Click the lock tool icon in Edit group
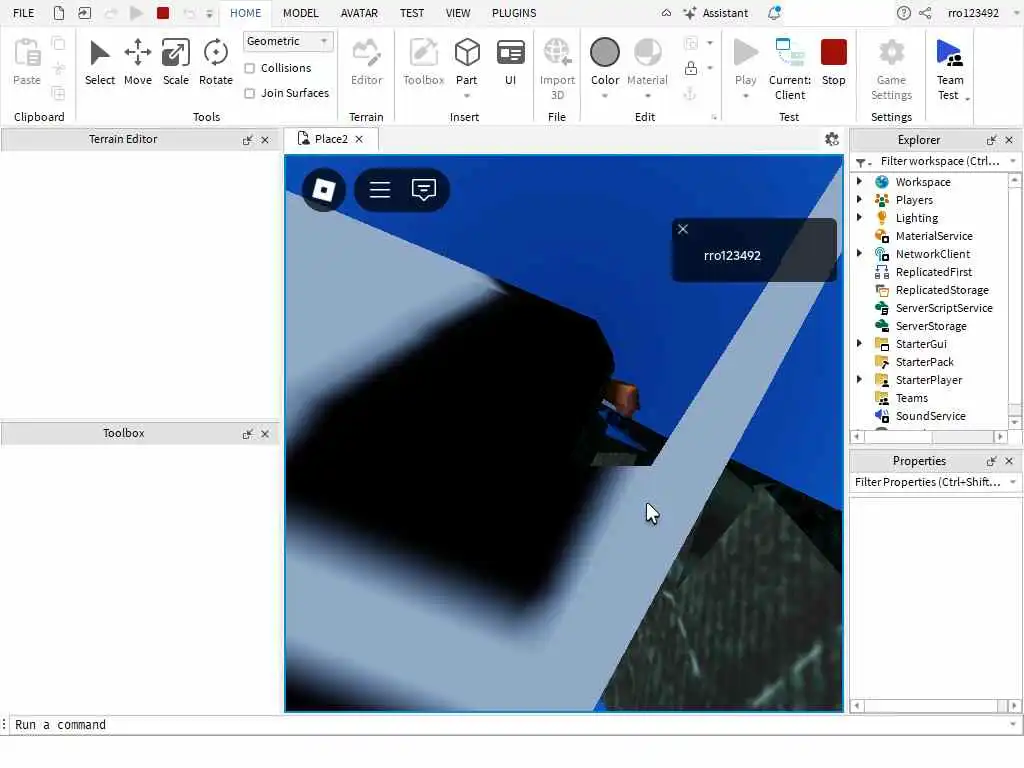This screenshot has width=1024, height=768. coord(691,68)
